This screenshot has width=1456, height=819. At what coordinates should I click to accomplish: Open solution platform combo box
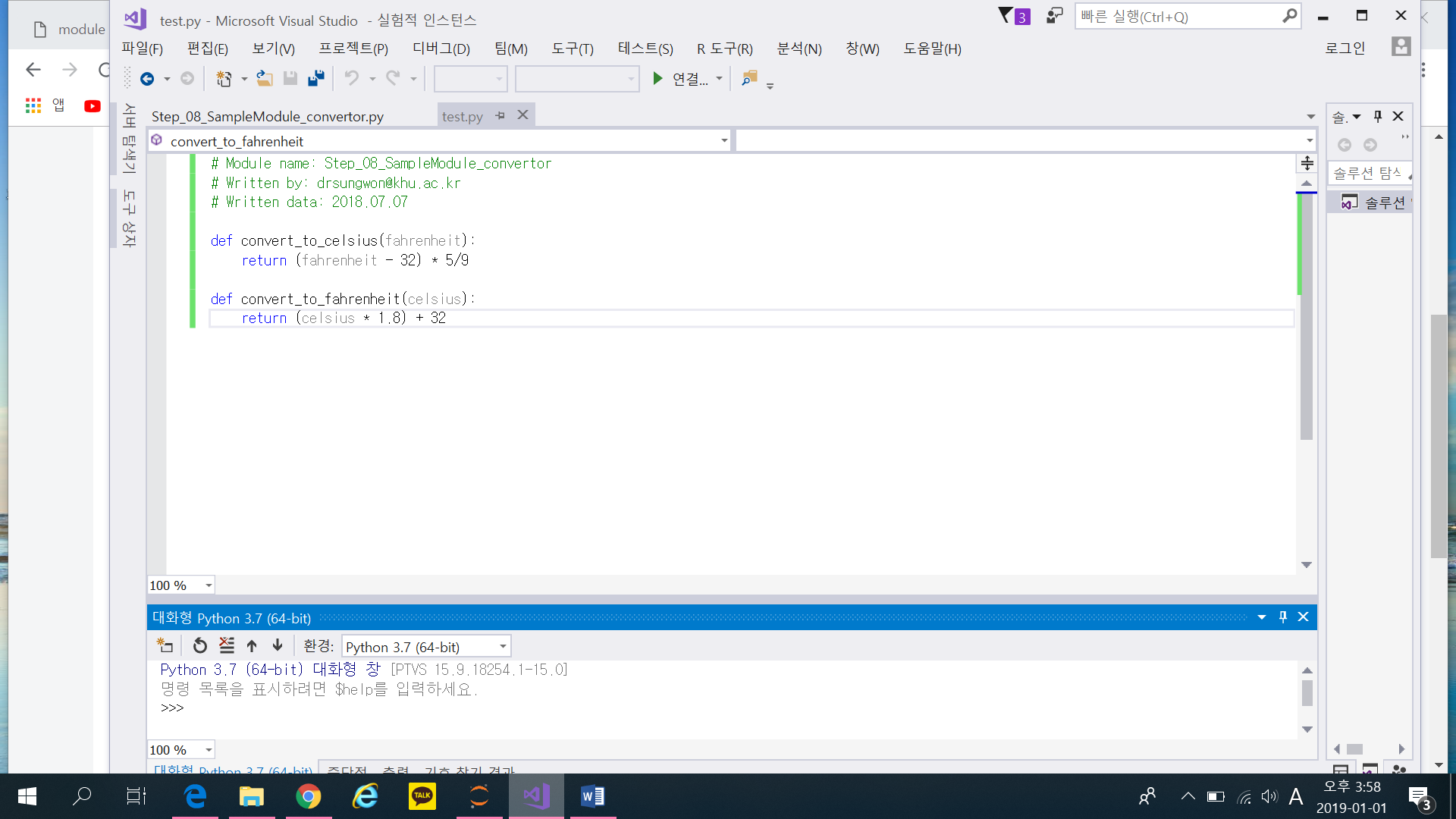click(x=577, y=79)
